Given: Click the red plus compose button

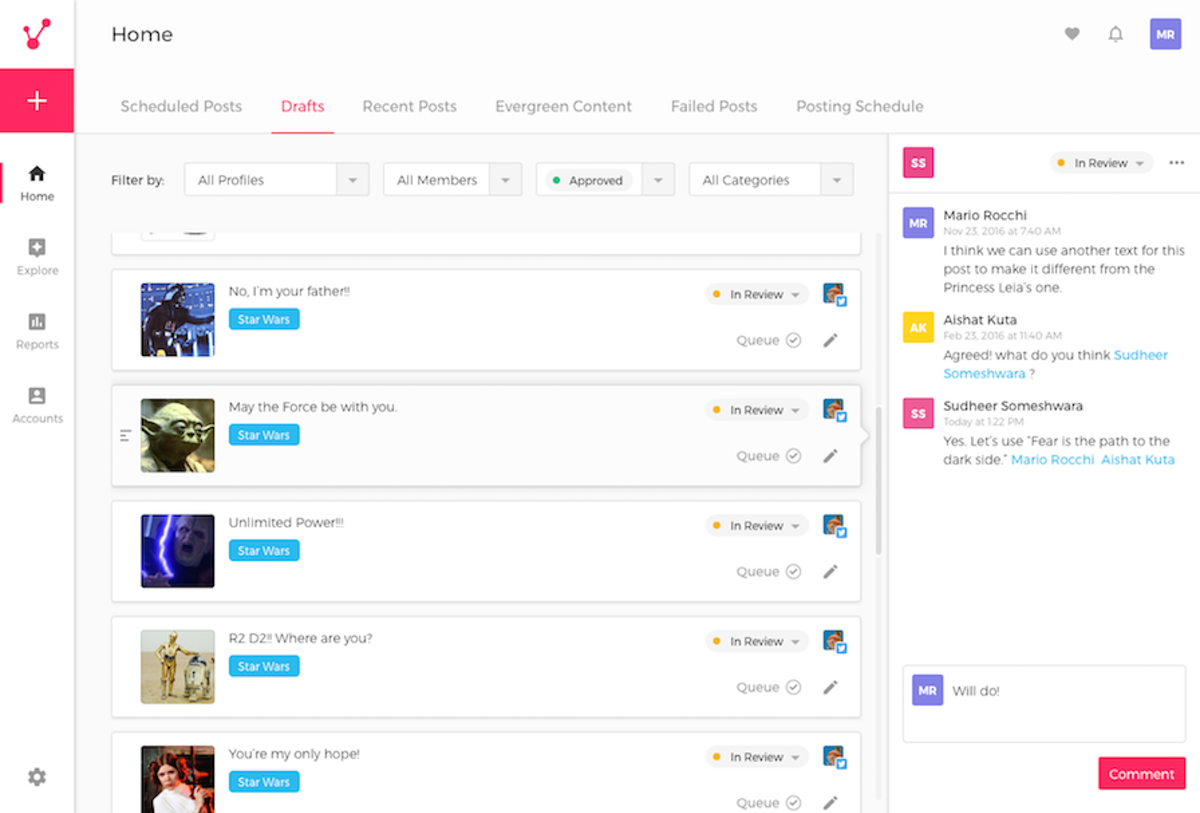Looking at the screenshot, I should point(37,100).
